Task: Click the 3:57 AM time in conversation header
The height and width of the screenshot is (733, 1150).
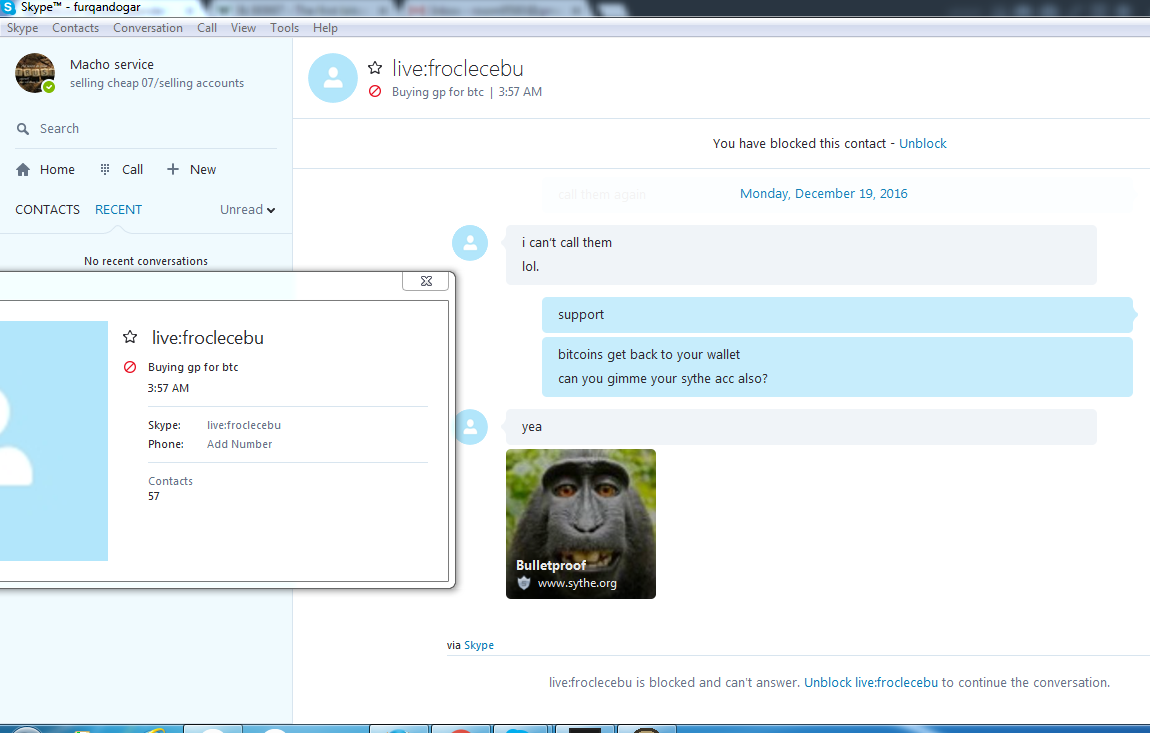Action: [x=520, y=92]
